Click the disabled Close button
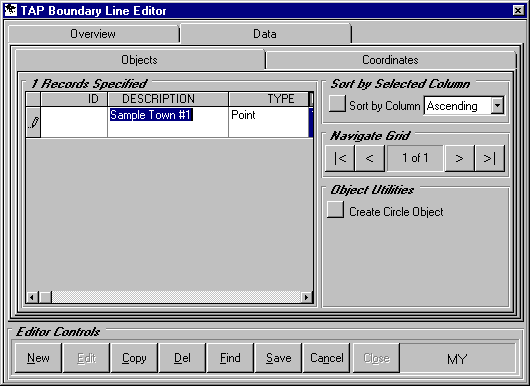 click(x=376, y=358)
